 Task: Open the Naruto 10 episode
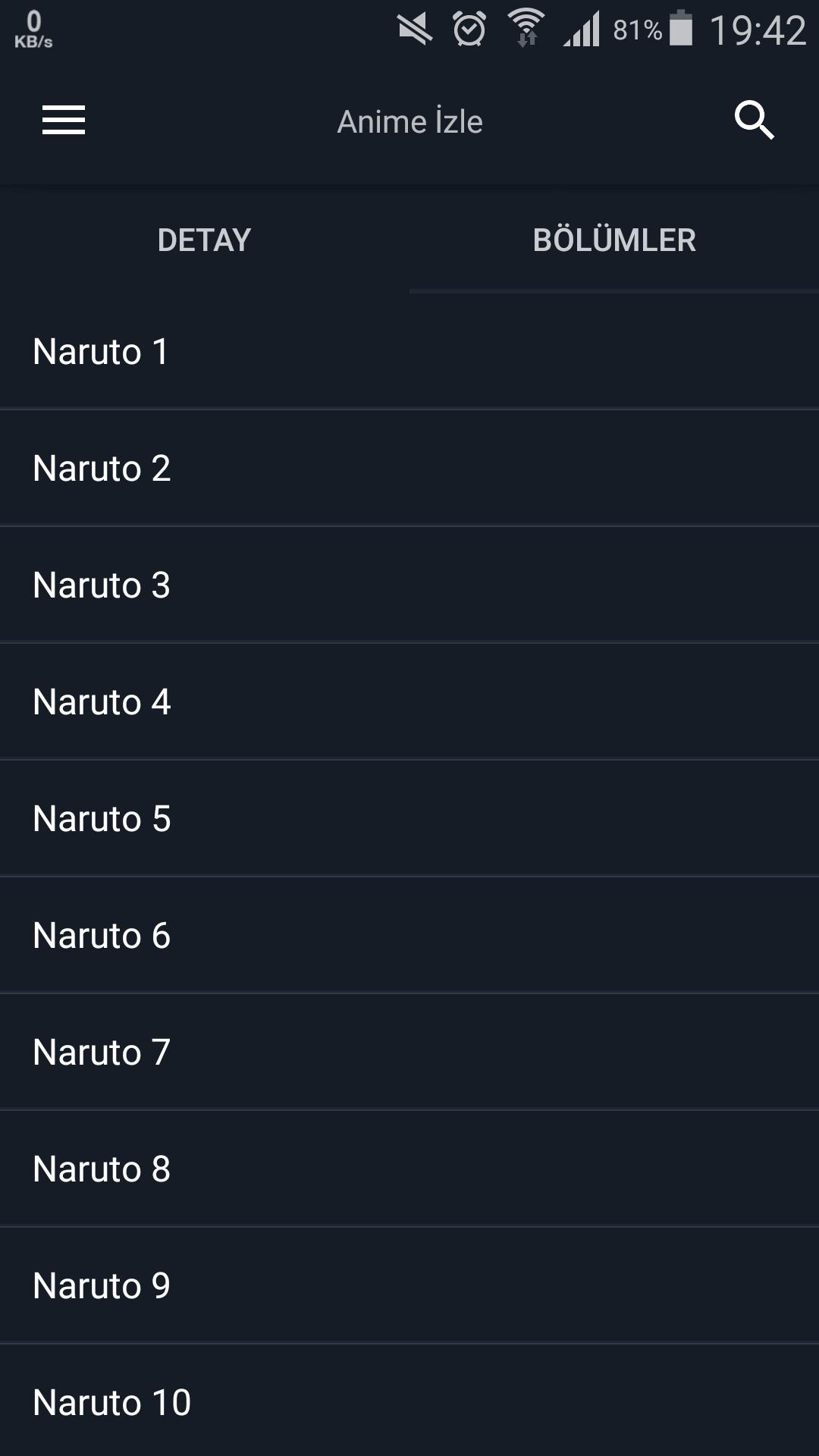(x=409, y=1403)
